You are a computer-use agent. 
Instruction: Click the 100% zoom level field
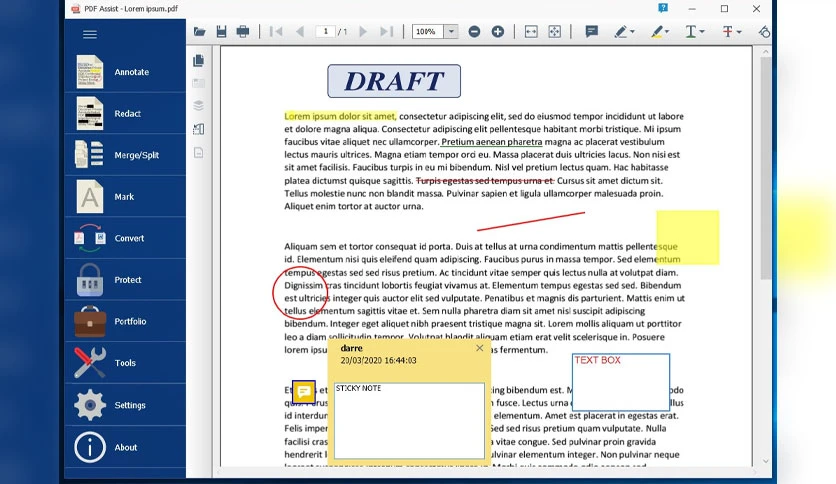[428, 31]
